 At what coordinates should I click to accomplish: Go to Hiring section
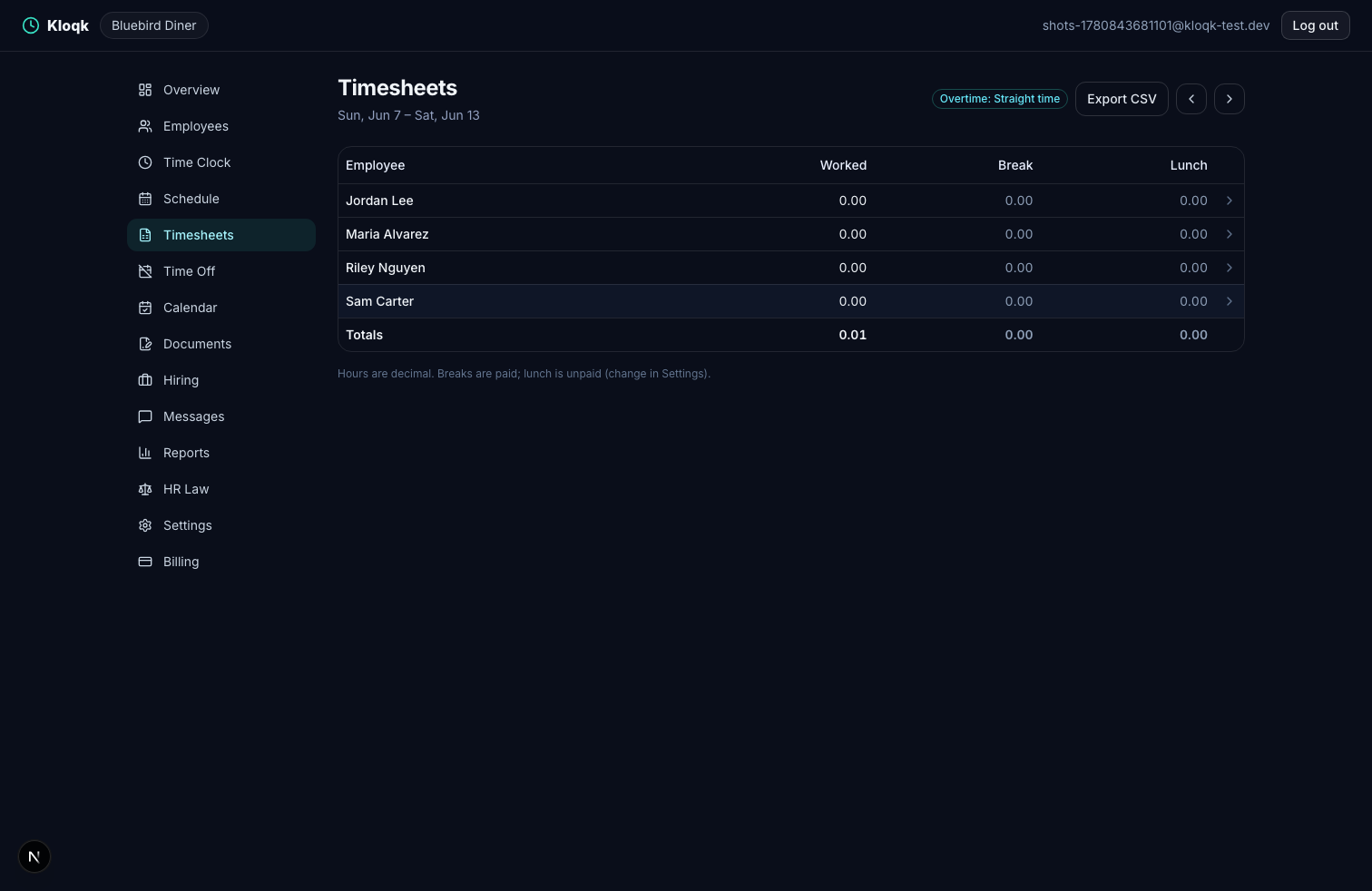221,380
